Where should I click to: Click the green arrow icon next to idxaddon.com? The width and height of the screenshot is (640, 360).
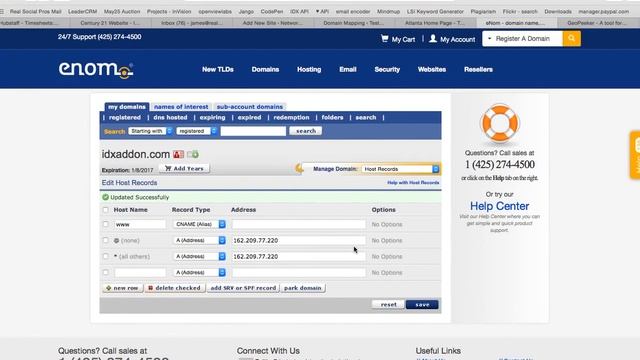193,154
